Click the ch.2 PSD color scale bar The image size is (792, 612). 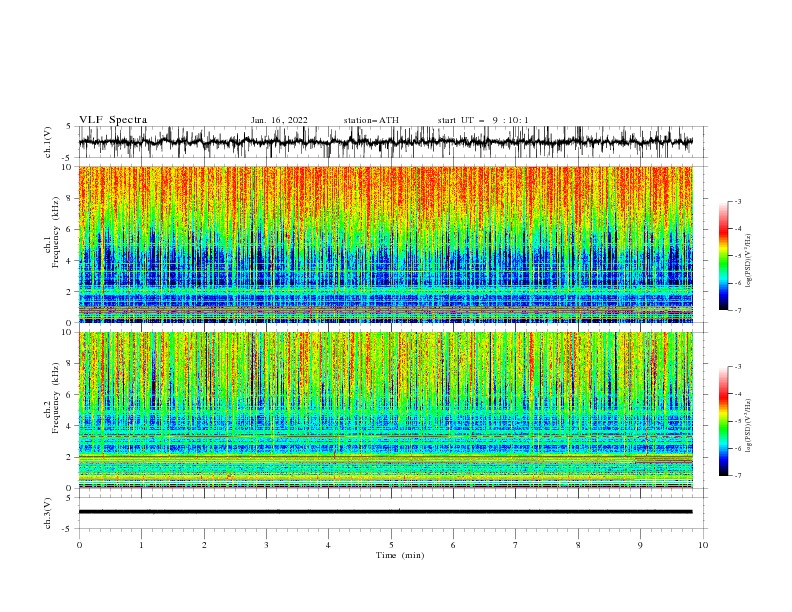click(723, 421)
